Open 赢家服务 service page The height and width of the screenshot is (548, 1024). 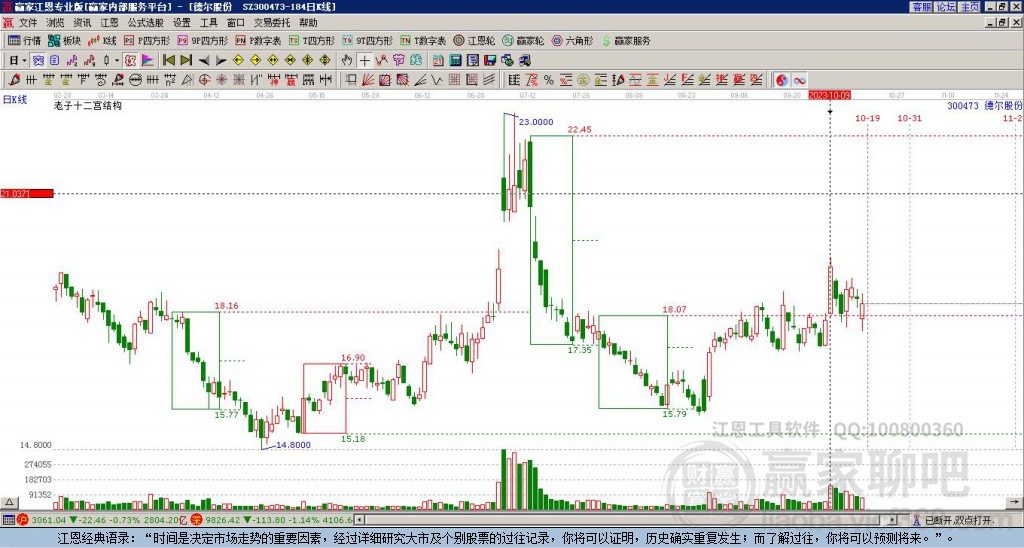coord(626,40)
